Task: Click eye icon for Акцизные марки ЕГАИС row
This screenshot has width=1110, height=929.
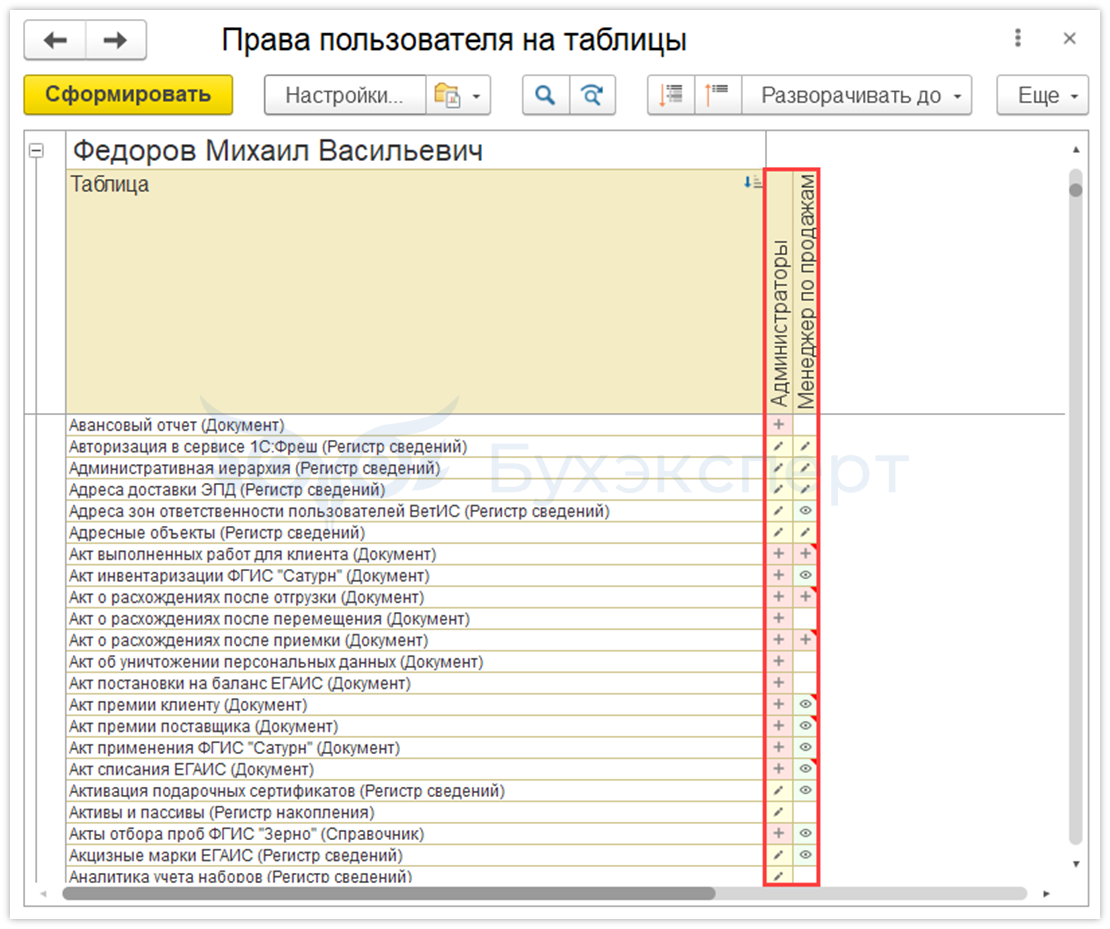Action: (806, 855)
